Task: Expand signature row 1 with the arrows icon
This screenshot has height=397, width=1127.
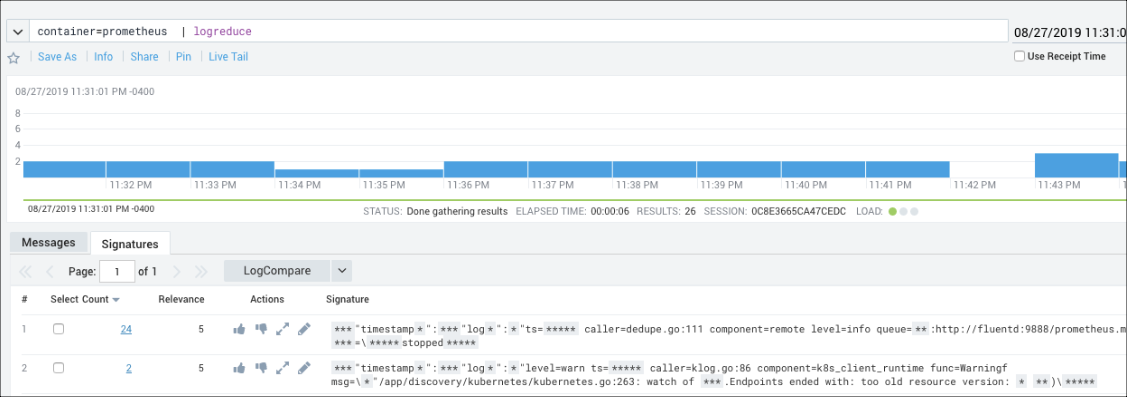Action: [282, 329]
